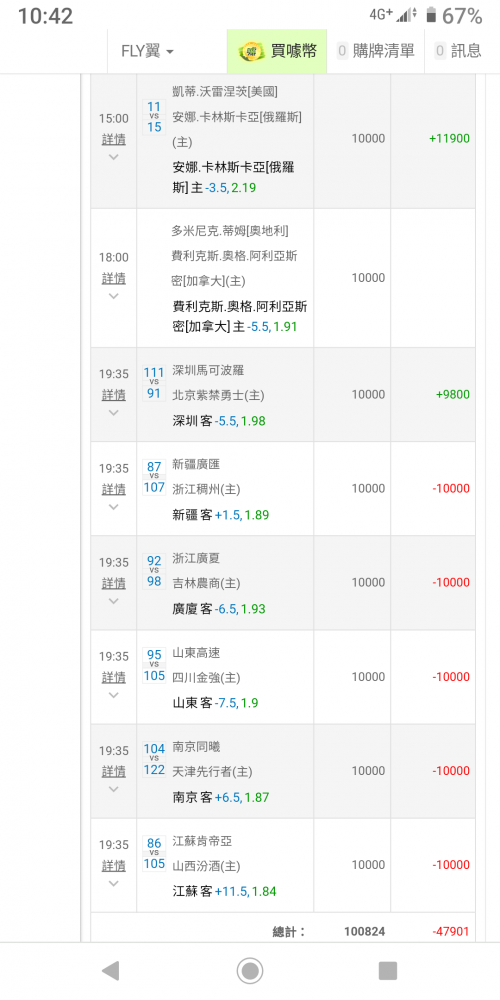Open the 86 vs 105 score box
The height and width of the screenshot is (1000, 500).
154,854
